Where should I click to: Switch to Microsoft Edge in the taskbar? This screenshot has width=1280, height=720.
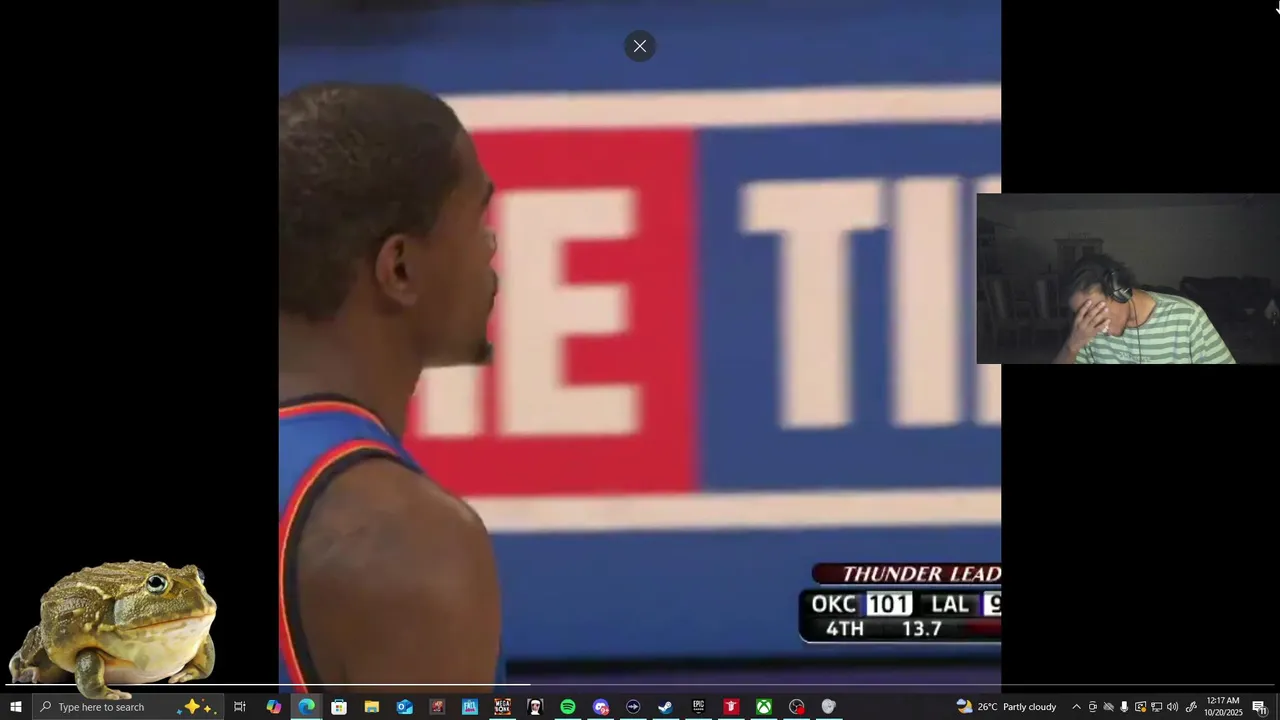(x=306, y=707)
